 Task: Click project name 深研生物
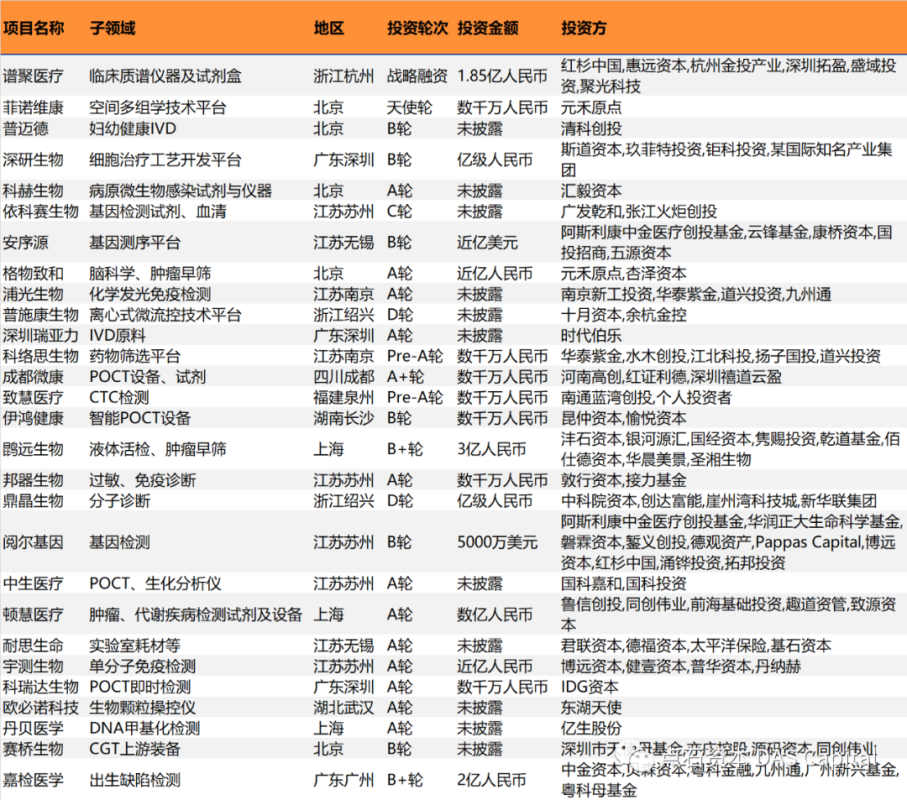pyautogui.click(x=33, y=160)
